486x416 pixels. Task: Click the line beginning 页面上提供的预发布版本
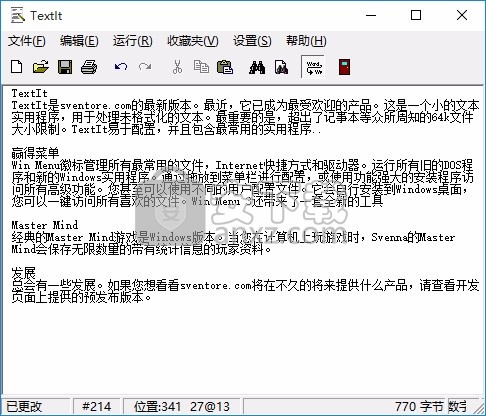81,297
